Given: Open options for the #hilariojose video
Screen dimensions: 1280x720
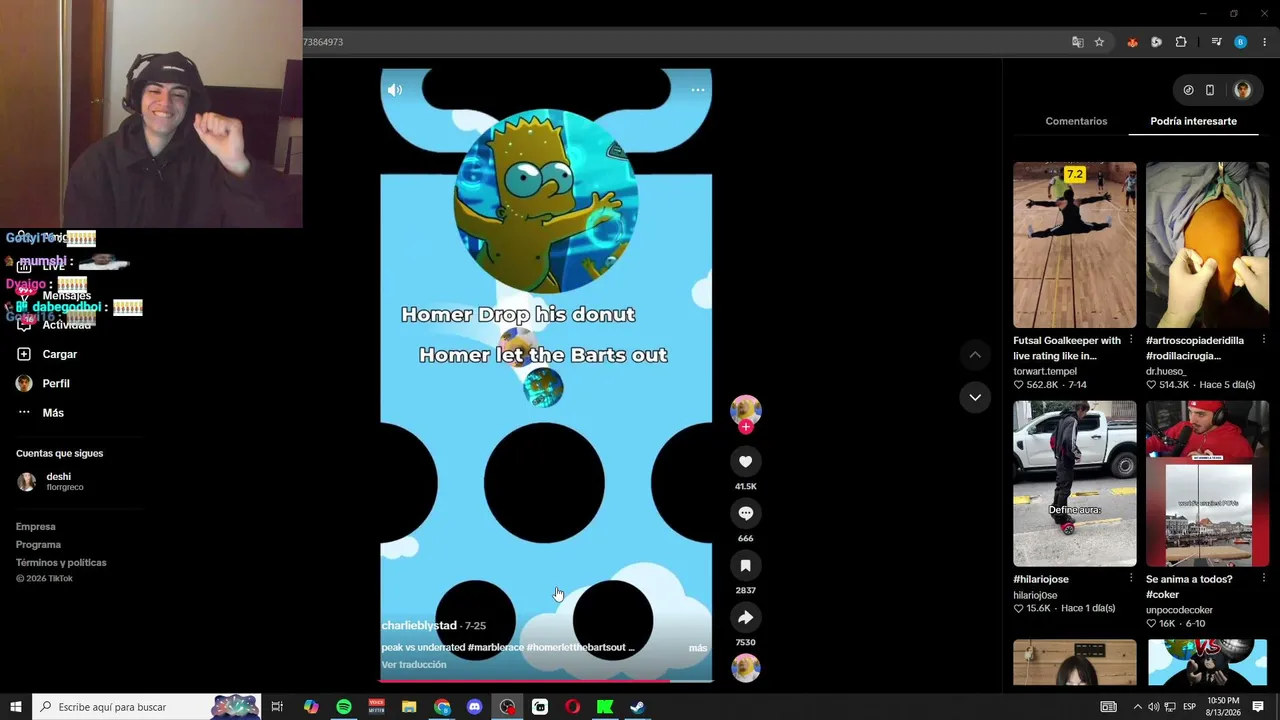Looking at the screenshot, I should tap(1131, 579).
